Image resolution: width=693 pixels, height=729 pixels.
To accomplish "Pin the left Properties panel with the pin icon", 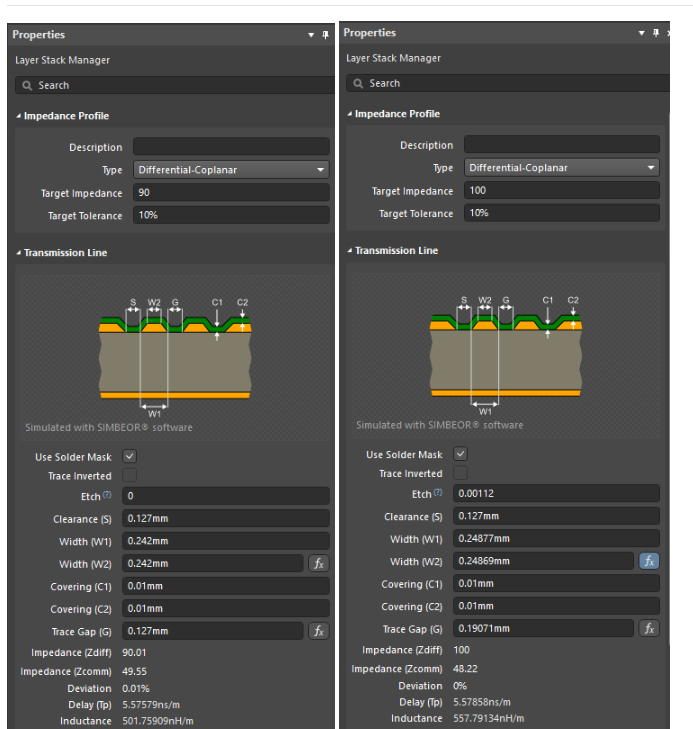I will (x=325, y=35).
